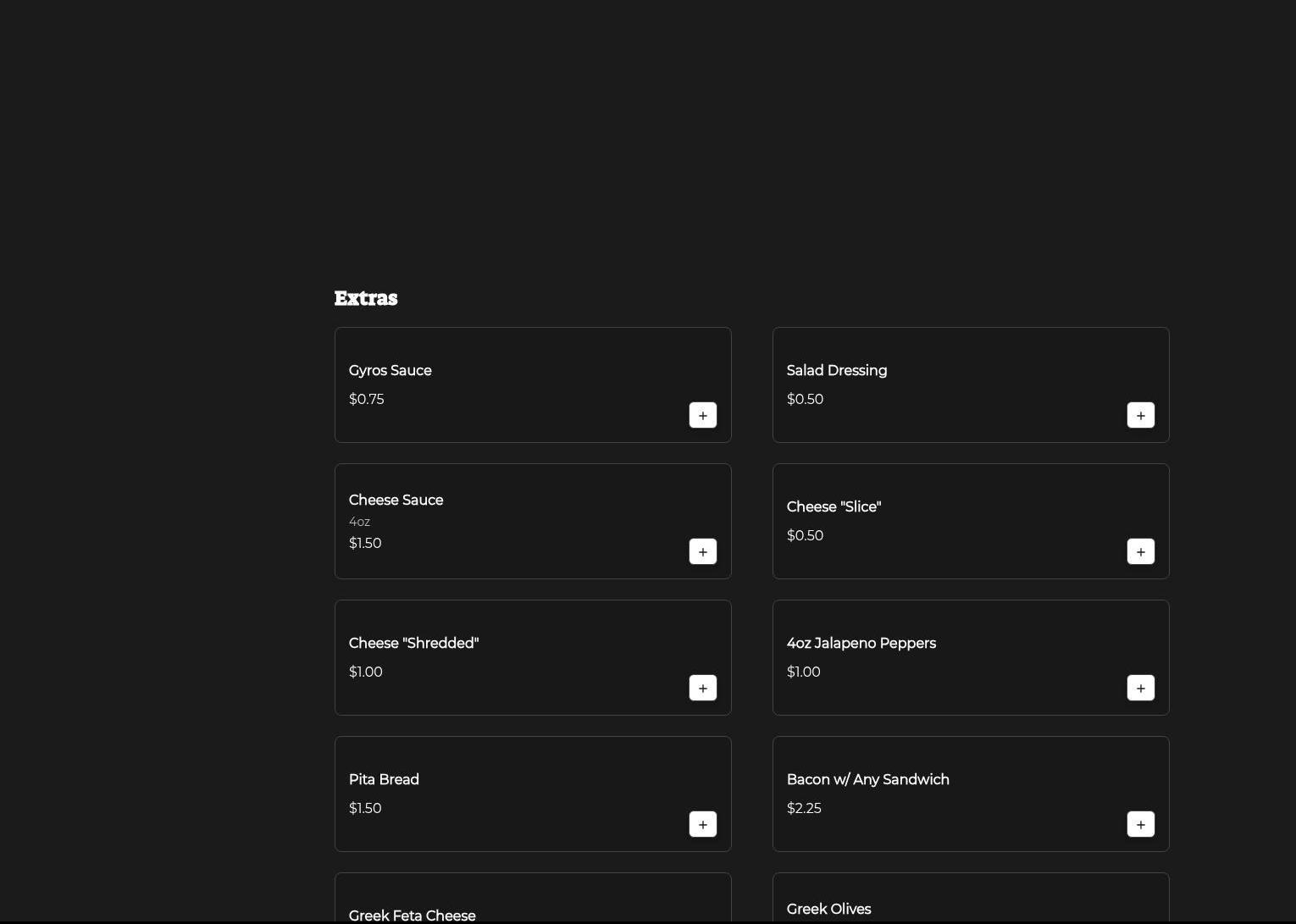The image size is (1296, 924).
Task: Select the Cheese "Shredded" item title
Action: pos(413,643)
